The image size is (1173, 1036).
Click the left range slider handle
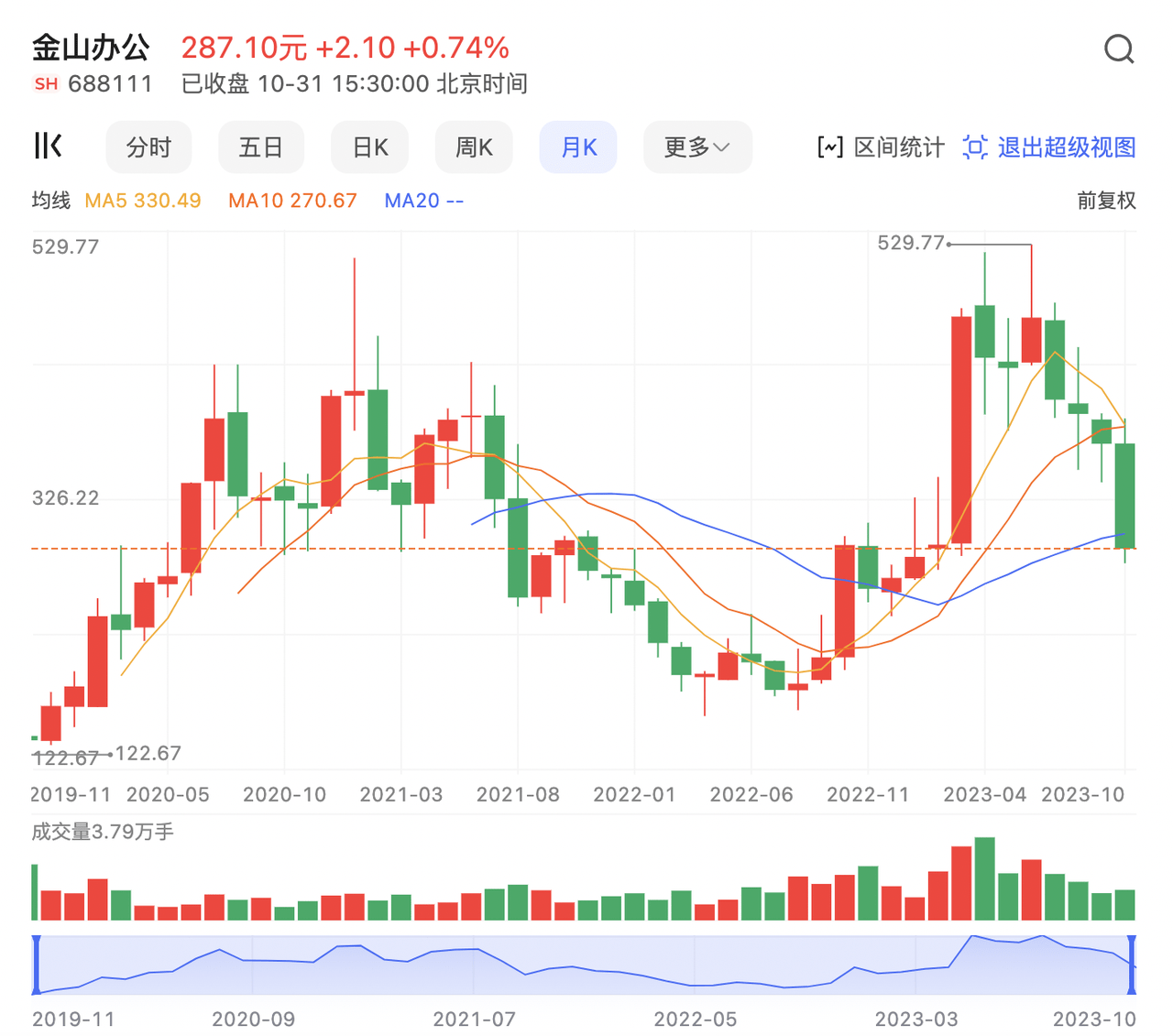pos(36,965)
